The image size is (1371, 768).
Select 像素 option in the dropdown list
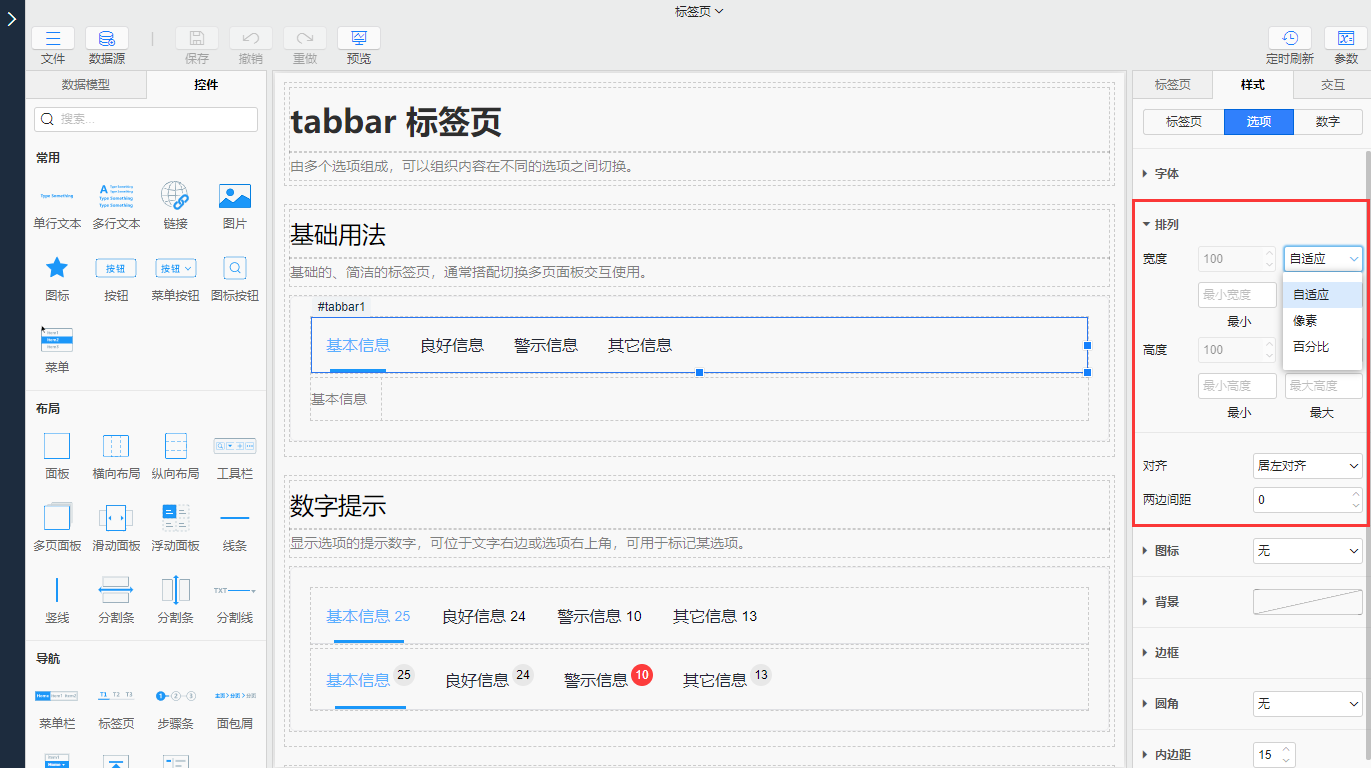coord(1305,321)
